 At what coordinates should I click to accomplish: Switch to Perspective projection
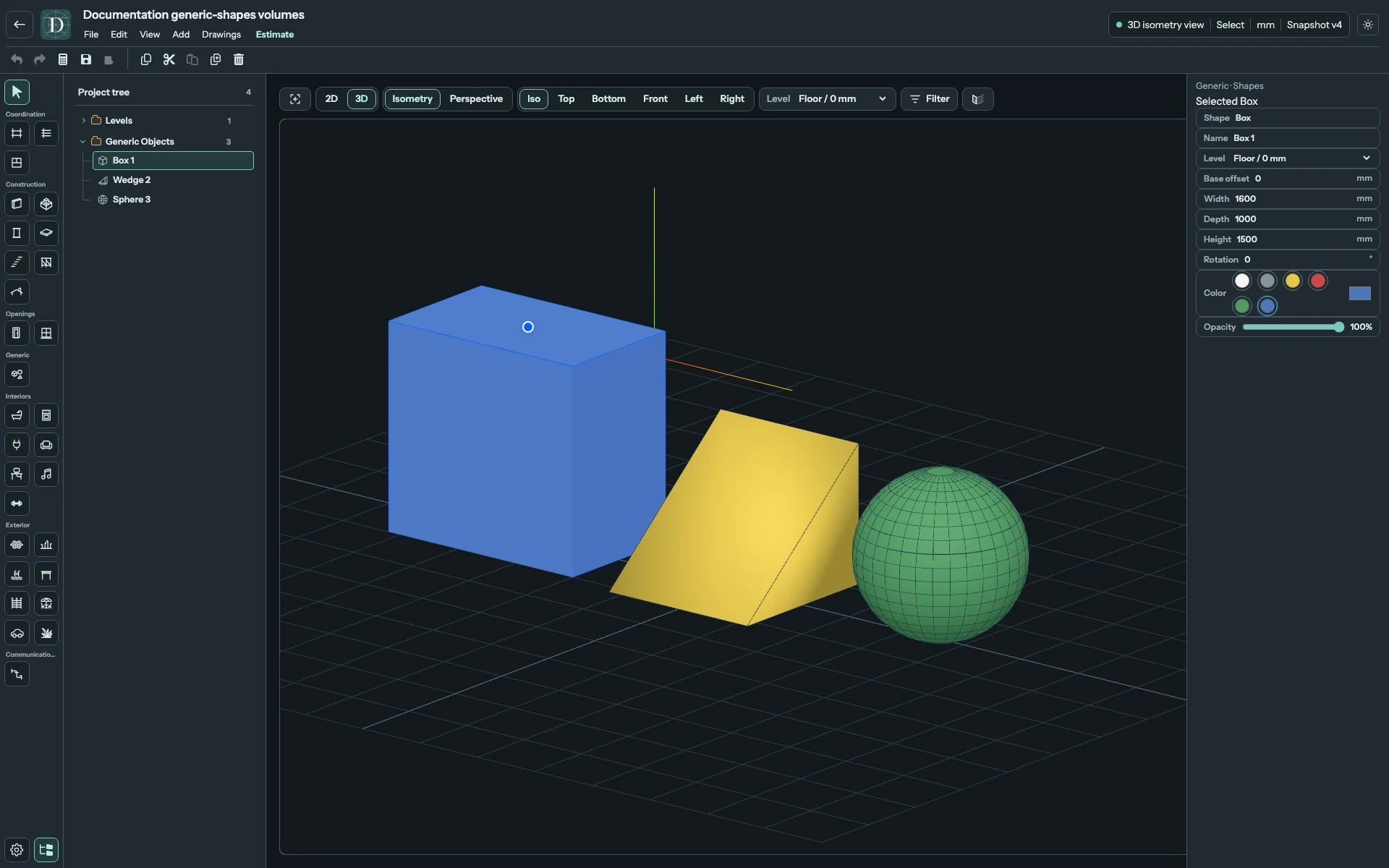pos(476,99)
